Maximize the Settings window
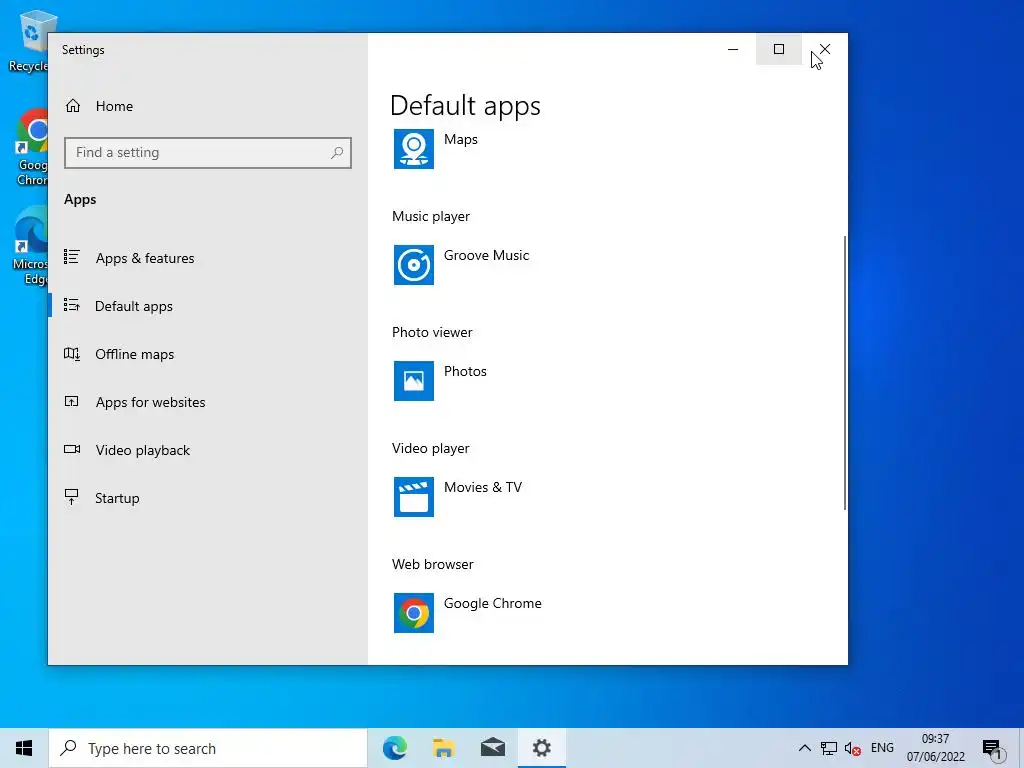Image resolution: width=1024 pixels, height=768 pixels. pos(778,49)
